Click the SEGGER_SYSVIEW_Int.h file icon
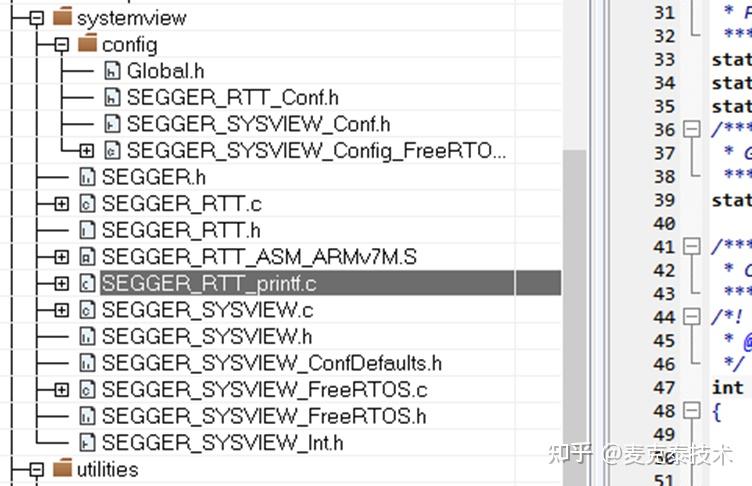This screenshot has height=486, width=752. (x=87, y=442)
